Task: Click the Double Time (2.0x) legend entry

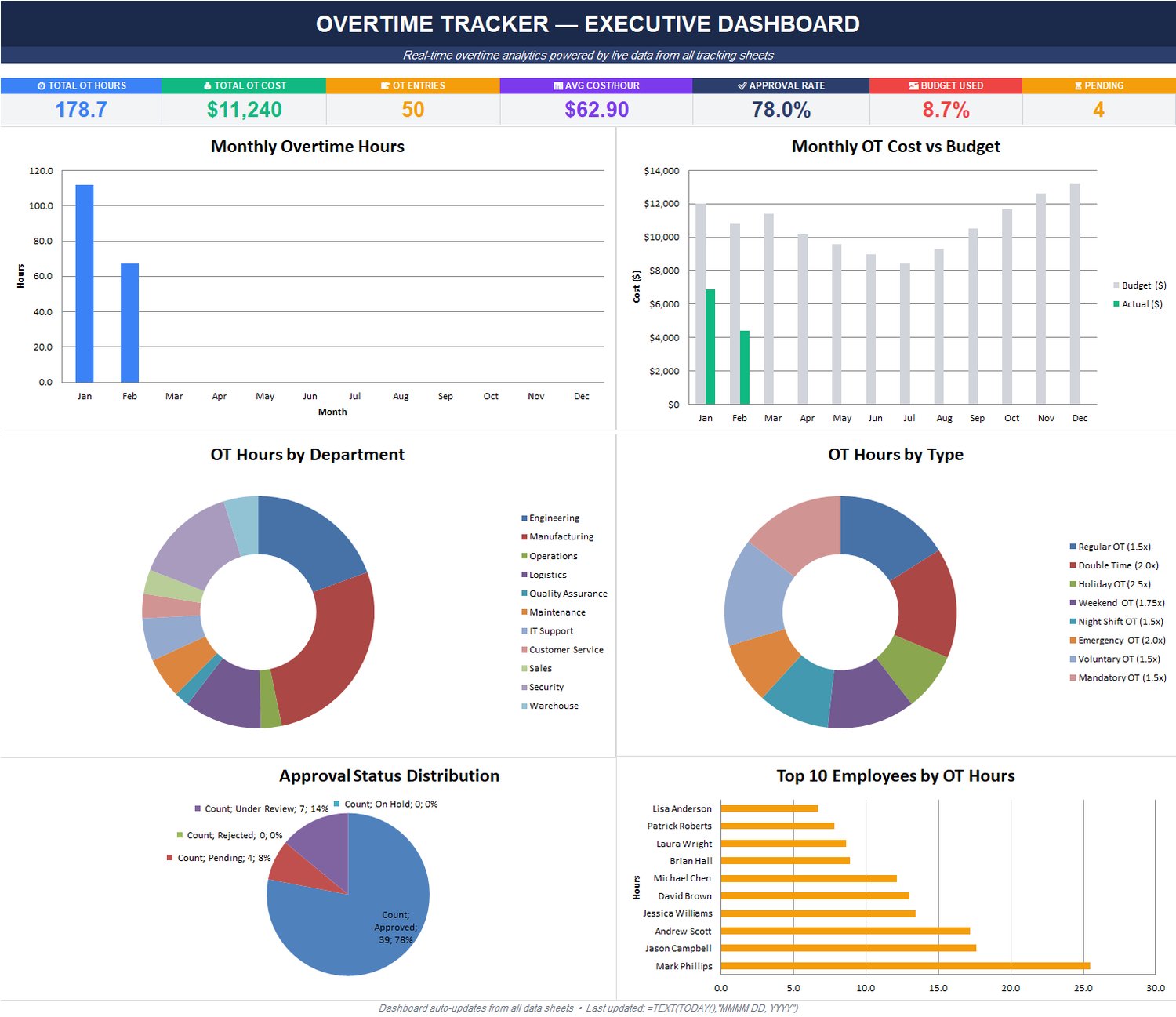Action: point(1115,565)
